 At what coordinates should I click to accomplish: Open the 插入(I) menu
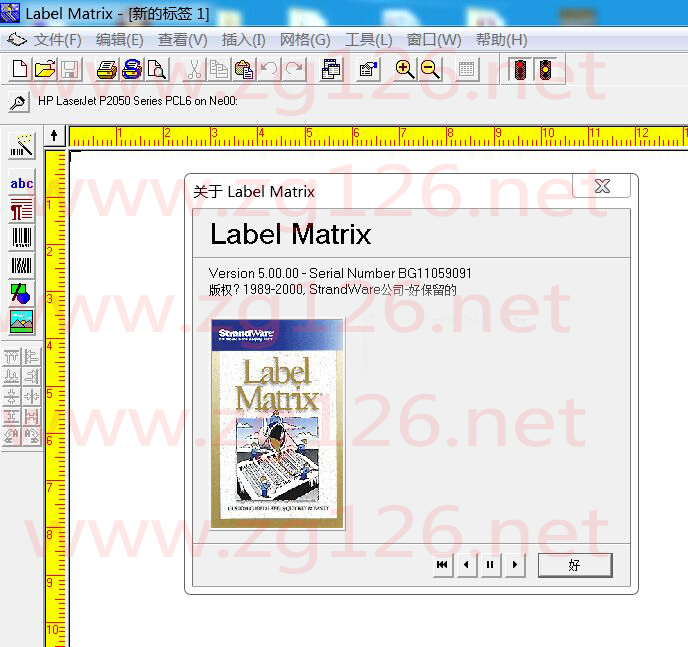pos(244,40)
